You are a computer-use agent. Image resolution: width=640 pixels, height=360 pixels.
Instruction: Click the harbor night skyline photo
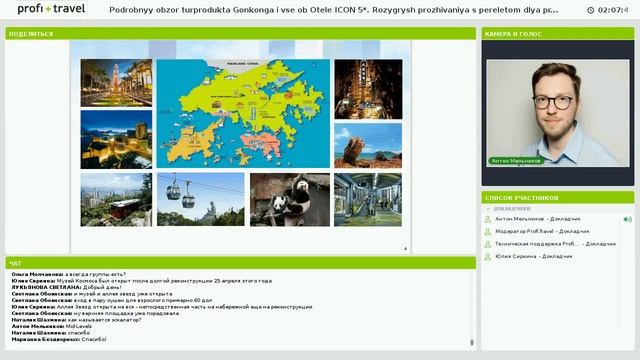[116, 140]
